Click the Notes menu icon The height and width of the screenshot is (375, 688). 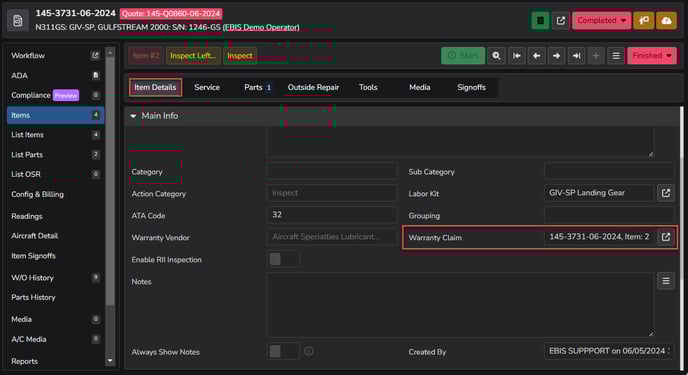pyautogui.click(x=666, y=281)
